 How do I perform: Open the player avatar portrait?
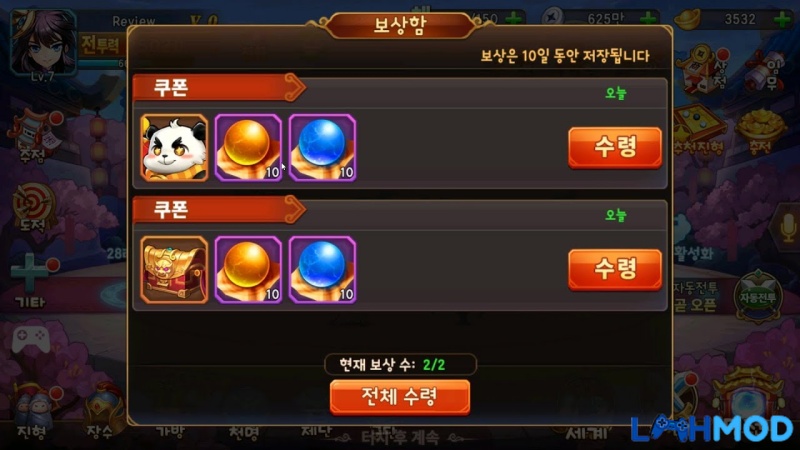44,44
